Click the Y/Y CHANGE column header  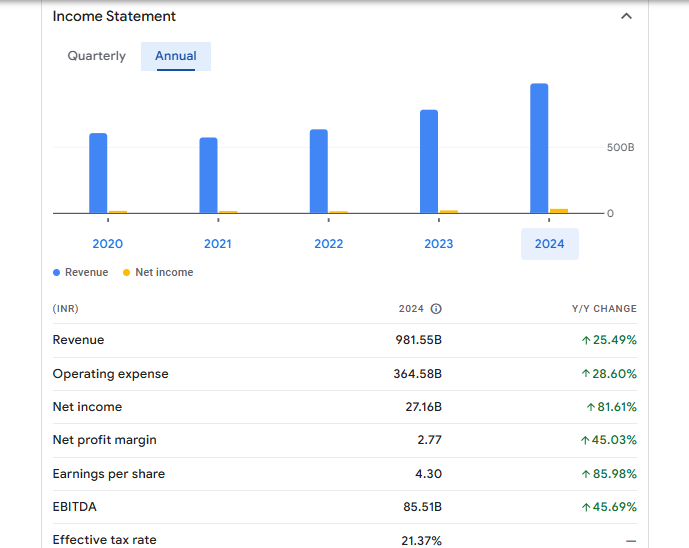pos(604,309)
